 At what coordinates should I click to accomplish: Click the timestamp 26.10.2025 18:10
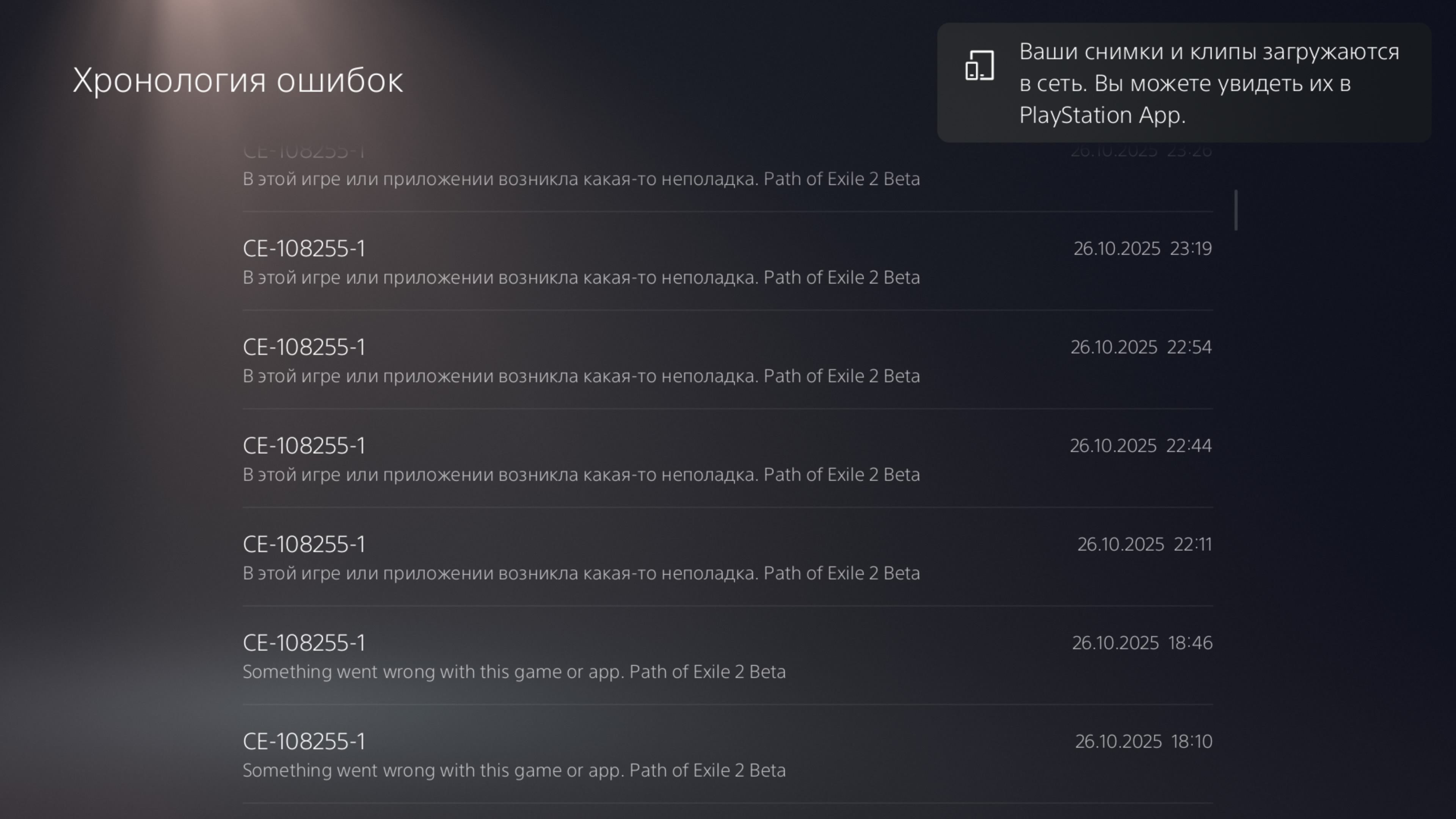coord(1143,742)
